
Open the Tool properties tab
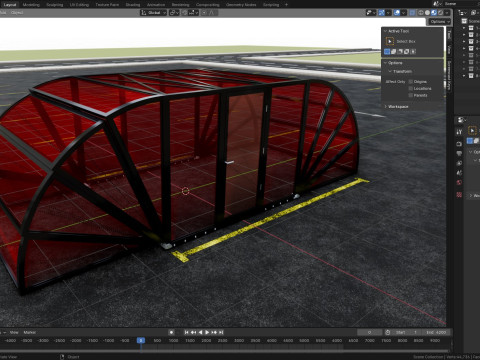[x=459, y=132]
